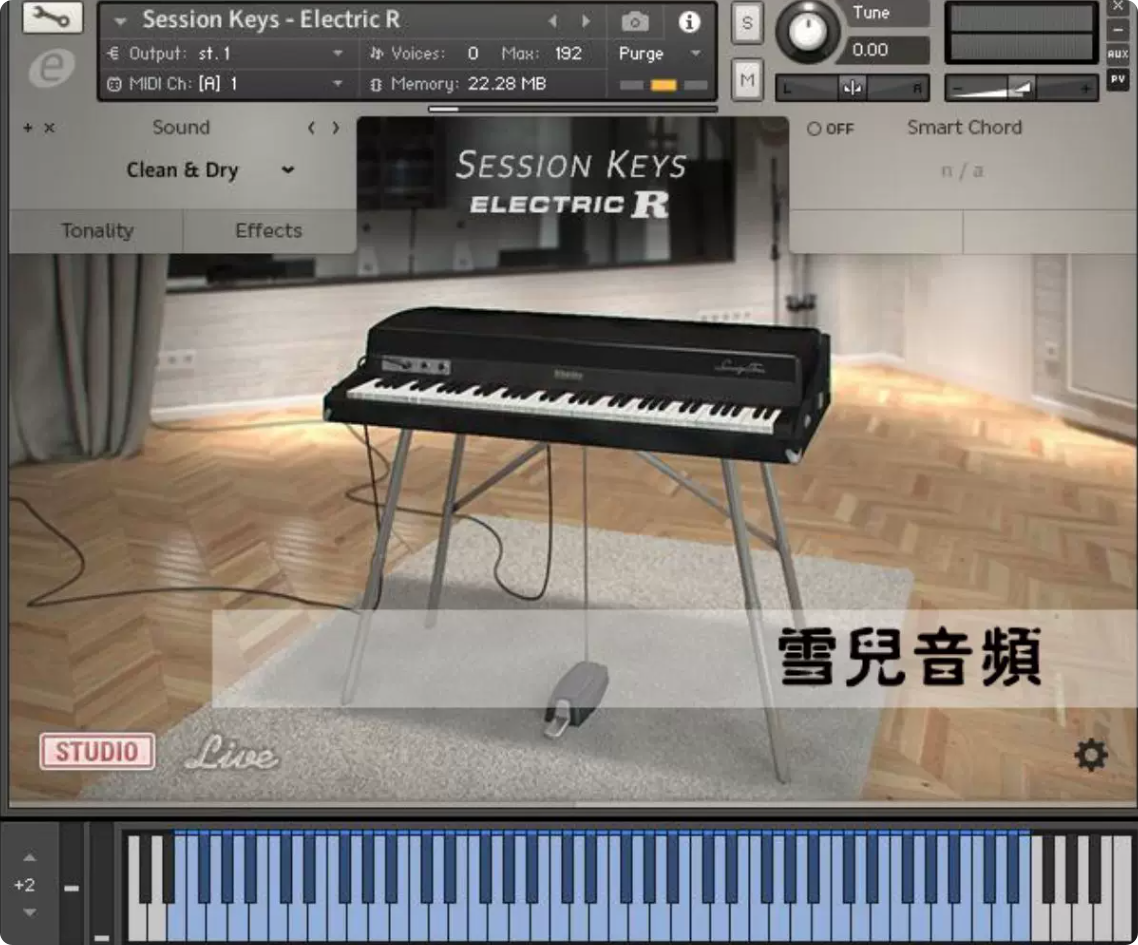Image resolution: width=1138 pixels, height=945 pixels.
Task: Collapse the instrument header with the triangle
Action: point(120,22)
